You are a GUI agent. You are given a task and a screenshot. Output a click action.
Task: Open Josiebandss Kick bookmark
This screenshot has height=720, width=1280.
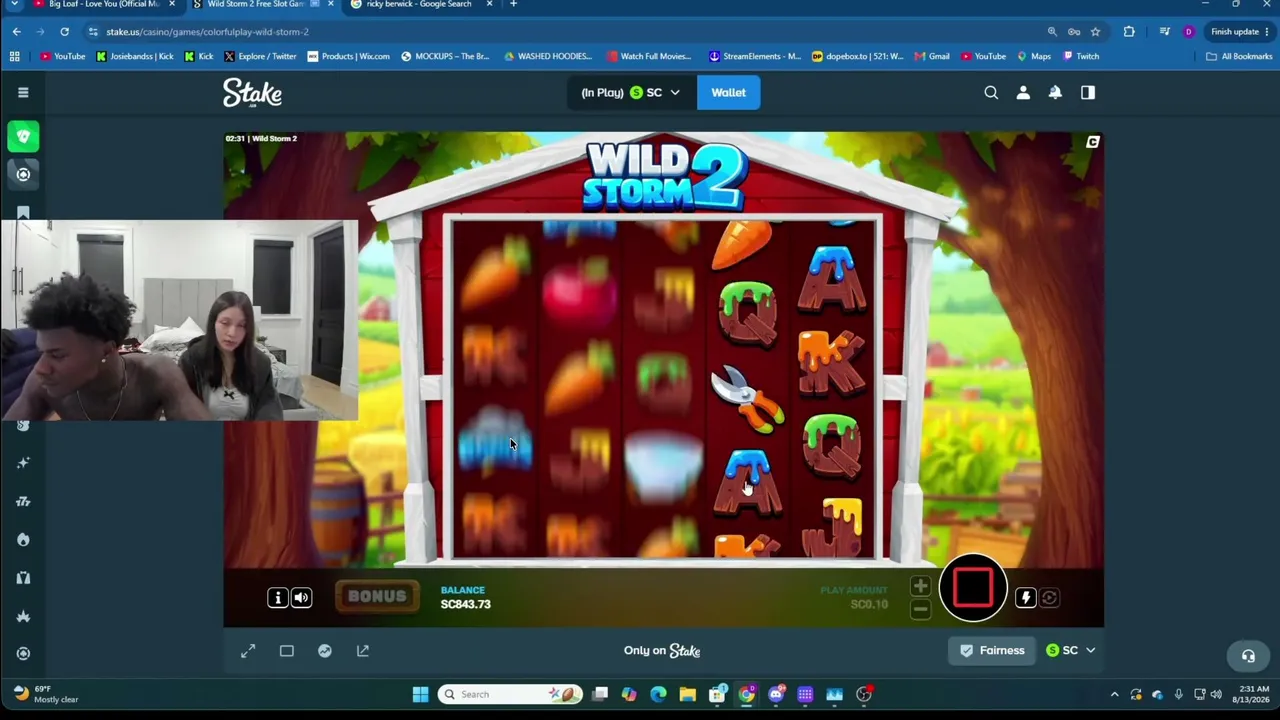(x=133, y=57)
